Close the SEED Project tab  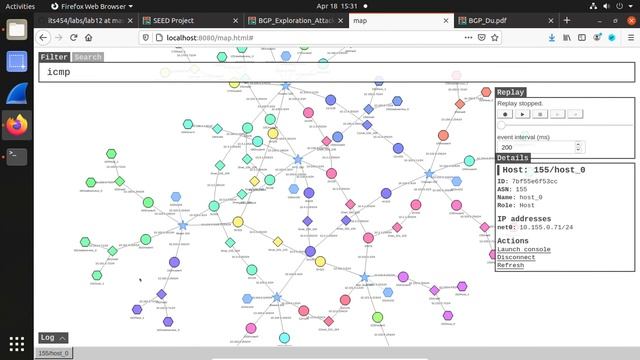click(236, 20)
